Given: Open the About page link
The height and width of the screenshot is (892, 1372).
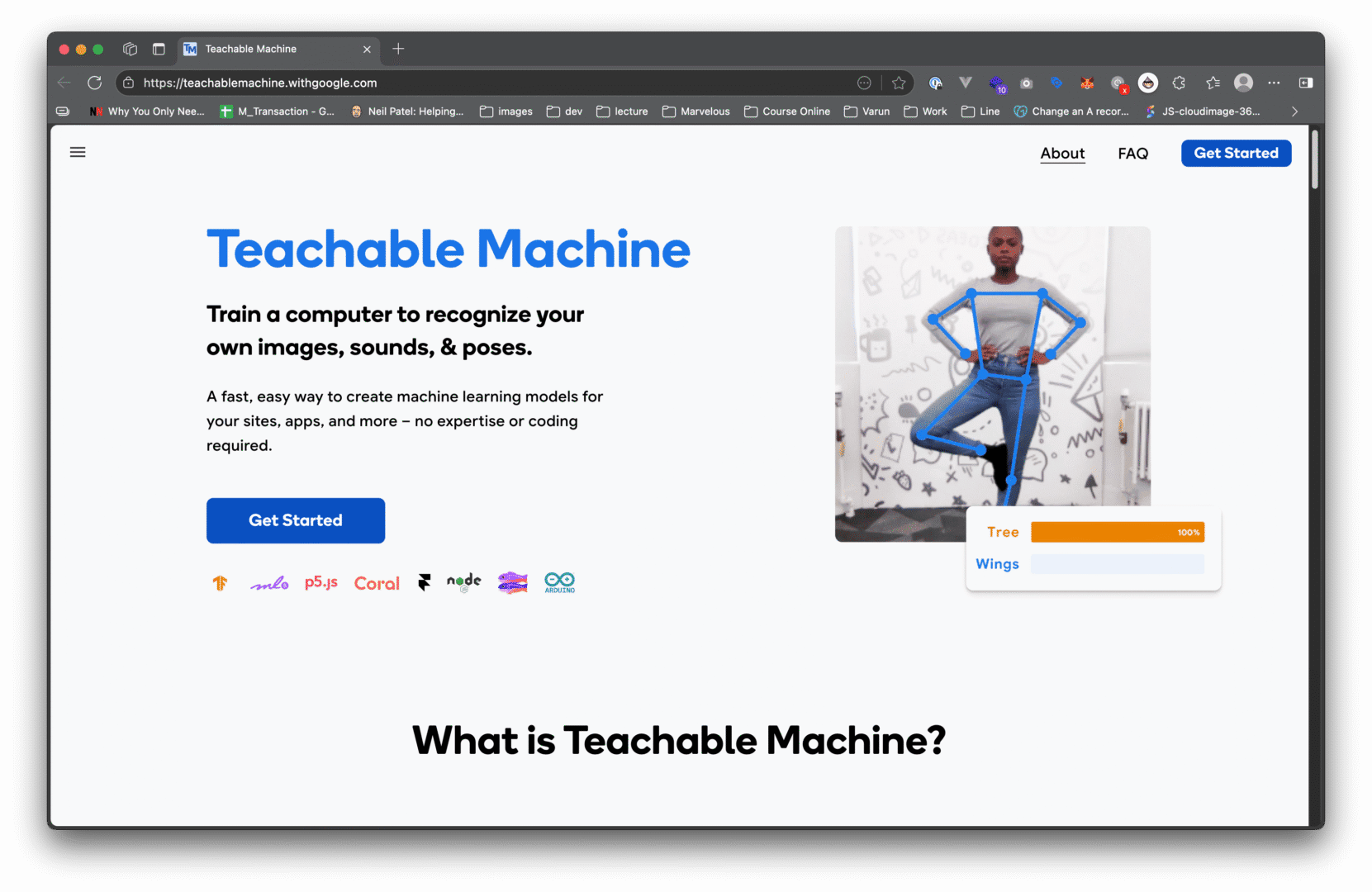Looking at the screenshot, I should (x=1062, y=154).
